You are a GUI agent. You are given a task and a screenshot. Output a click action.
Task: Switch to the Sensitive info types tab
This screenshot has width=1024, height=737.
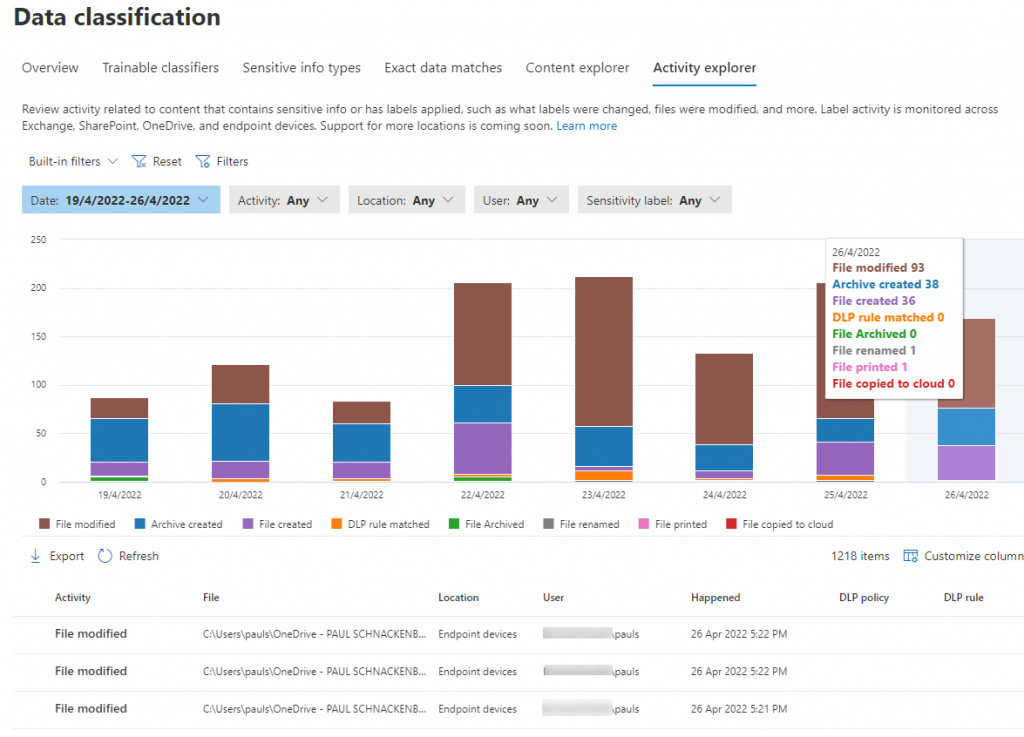[x=301, y=67]
